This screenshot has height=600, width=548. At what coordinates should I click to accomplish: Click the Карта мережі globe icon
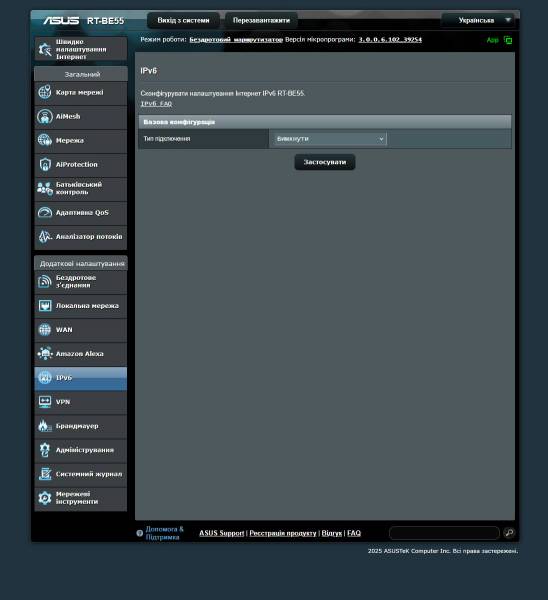(x=45, y=92)
